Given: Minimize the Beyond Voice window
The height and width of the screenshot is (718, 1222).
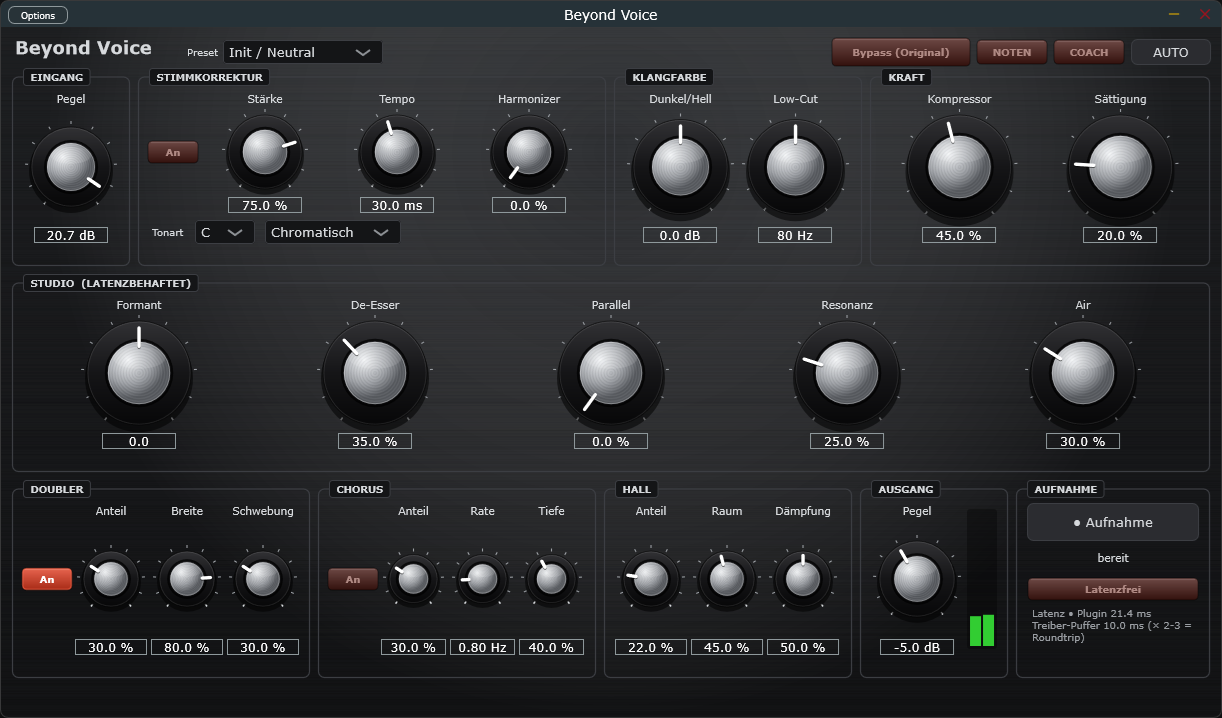Looking at the screenshot, I should 1174,14.
